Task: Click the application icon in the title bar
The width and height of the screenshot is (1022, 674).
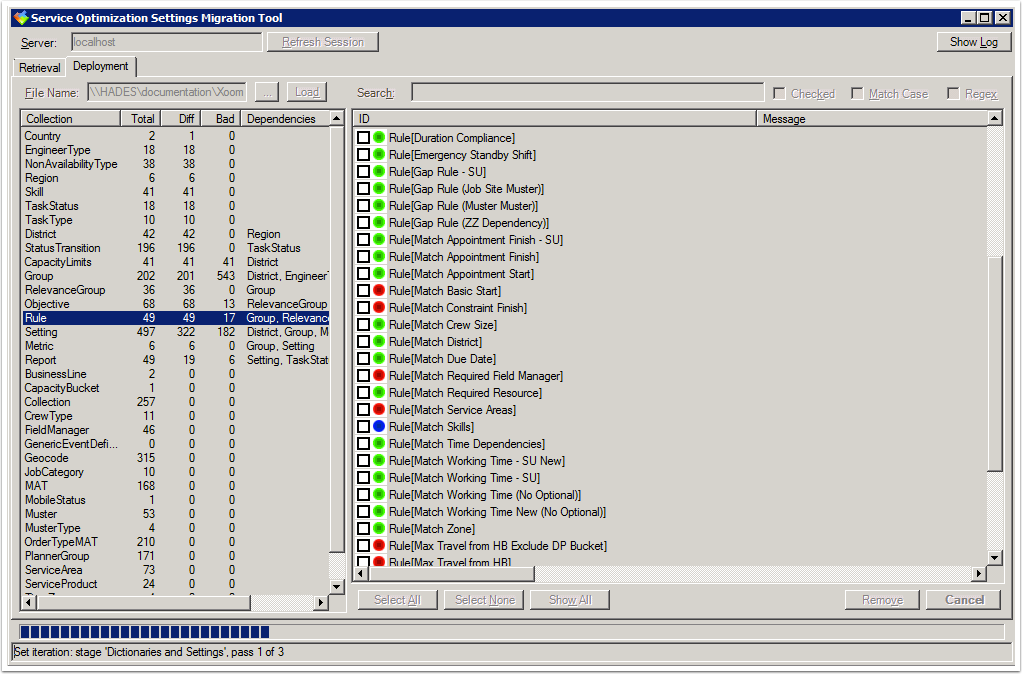Action: click(x=19, y=18)
